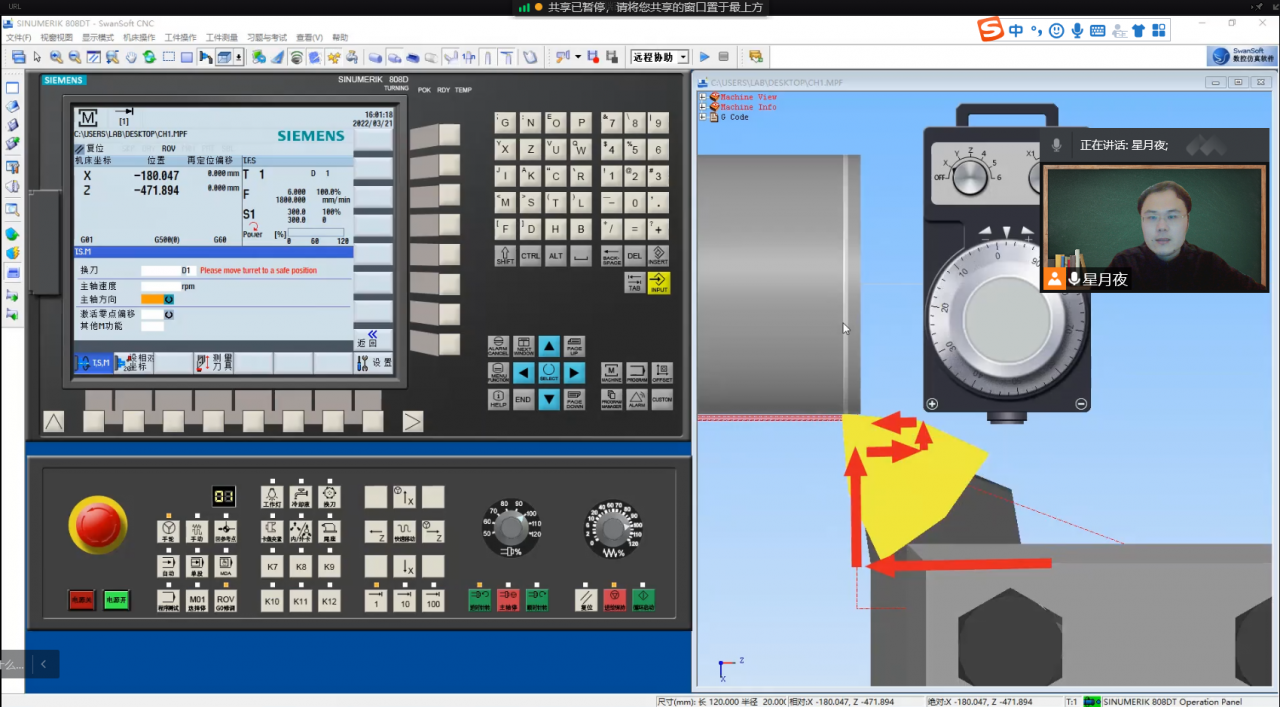Click the yellow INPUT key
Image resolution: width=1280 pixels, height=707 pixels.
(x=659, y=283)
